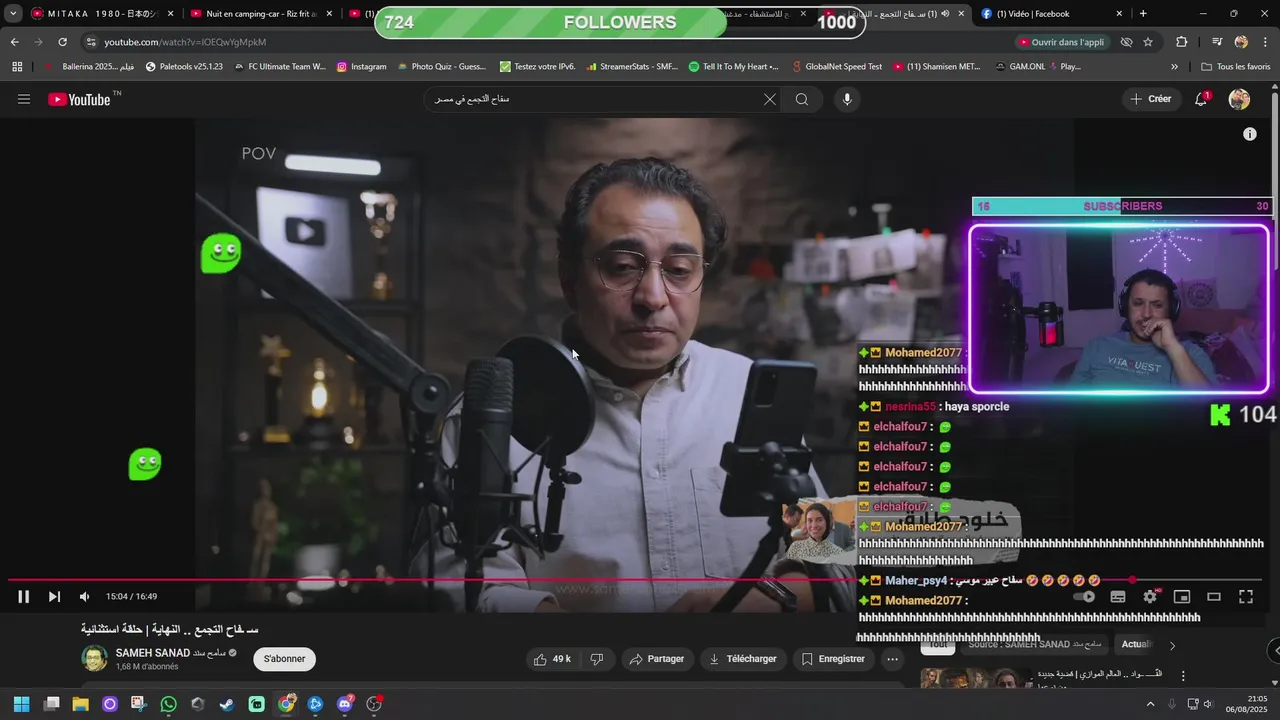
Task: Open browser extensions puzzle icon
Action: coord(1182,42)
